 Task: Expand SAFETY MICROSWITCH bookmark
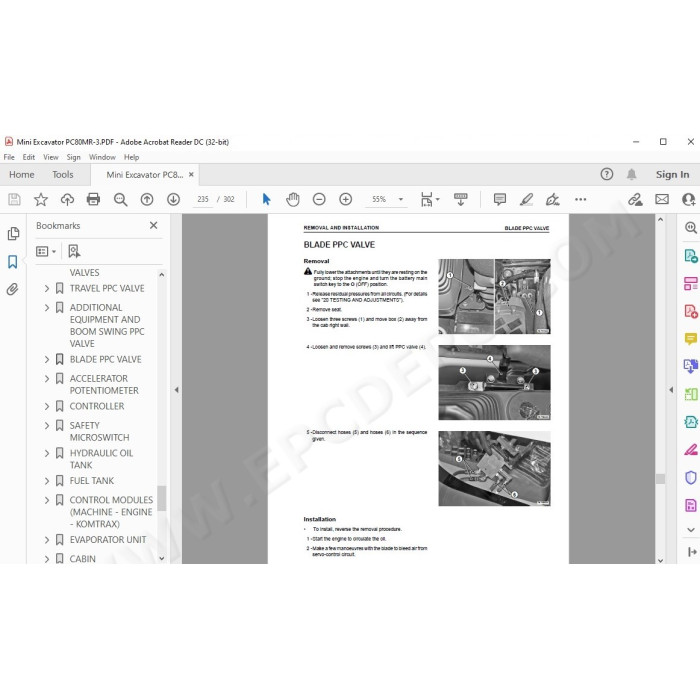(47, 425)
